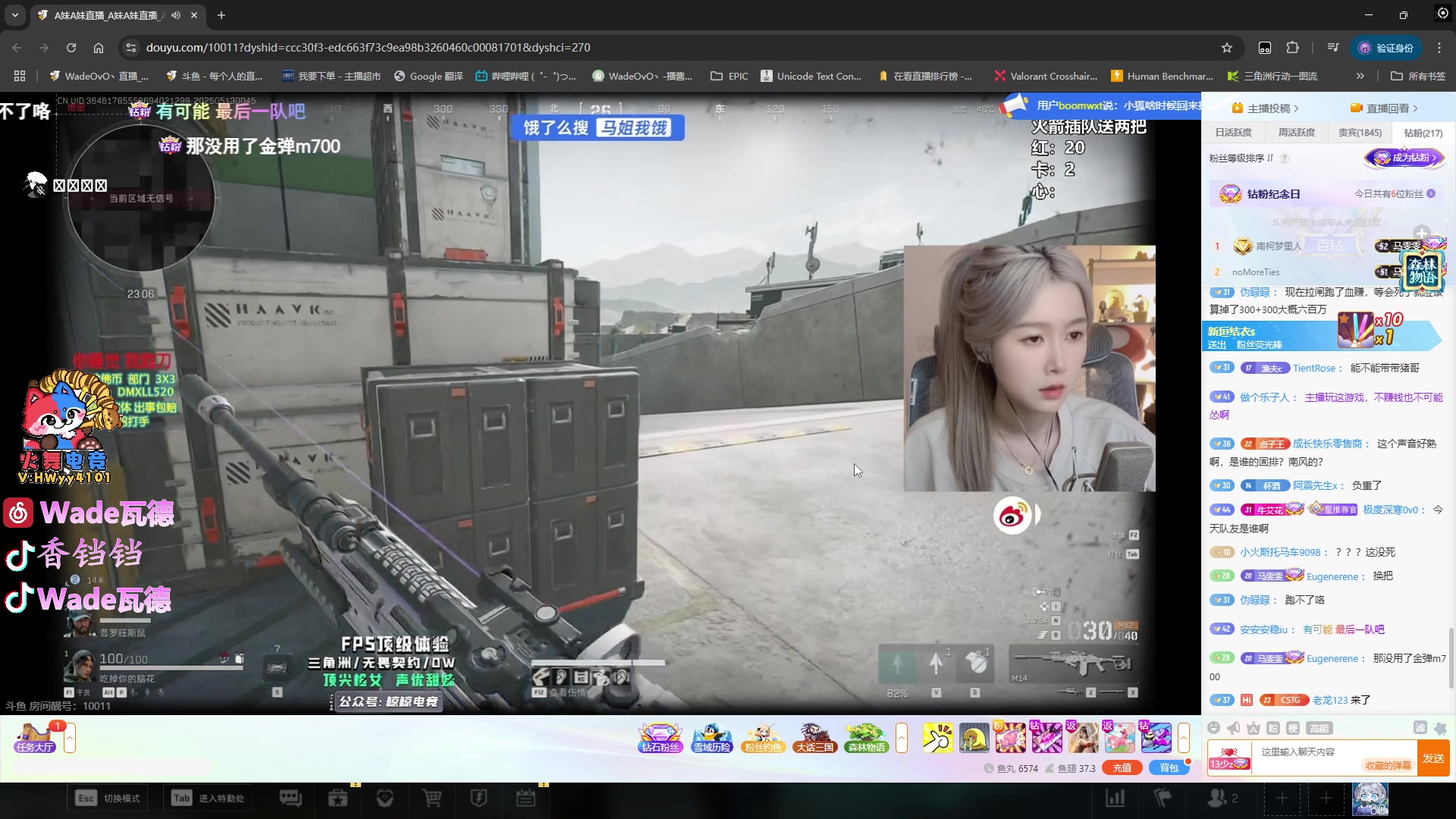This screenshot has width=1456, height=819.
Task: Open the browser tab search dropdown
Action: click(x=15, y=15)
